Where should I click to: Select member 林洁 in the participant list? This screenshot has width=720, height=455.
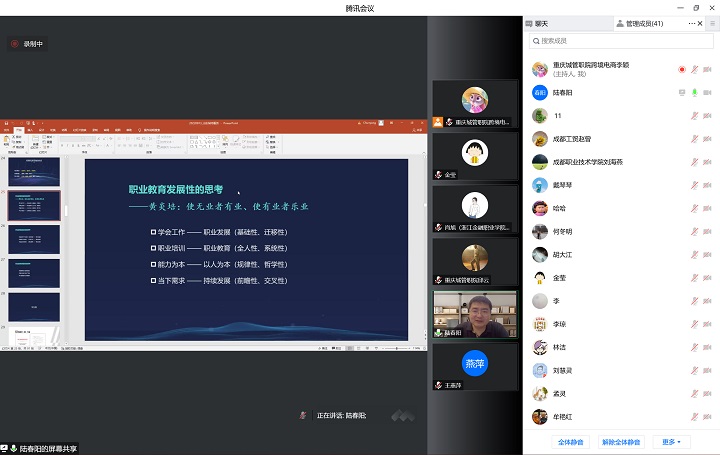click(560, 346)
